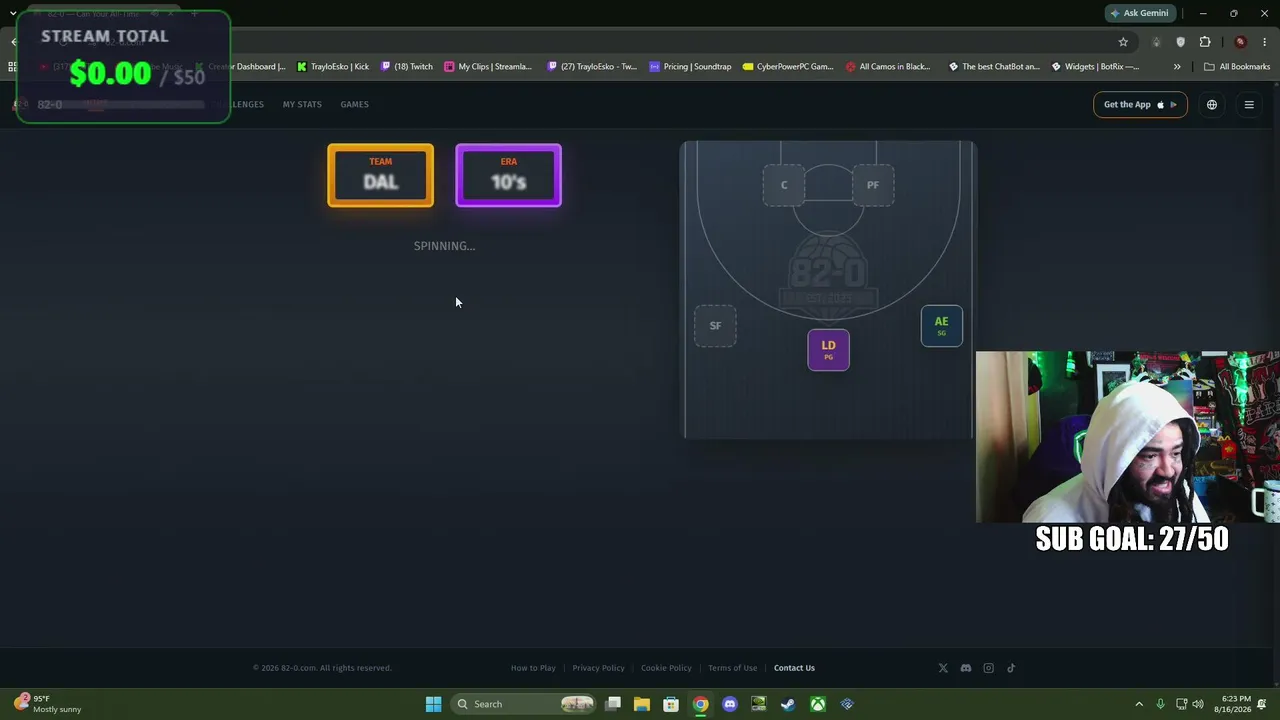Click the Get the App button
The image size is (1280, 720).
(x=1140, y=105)
